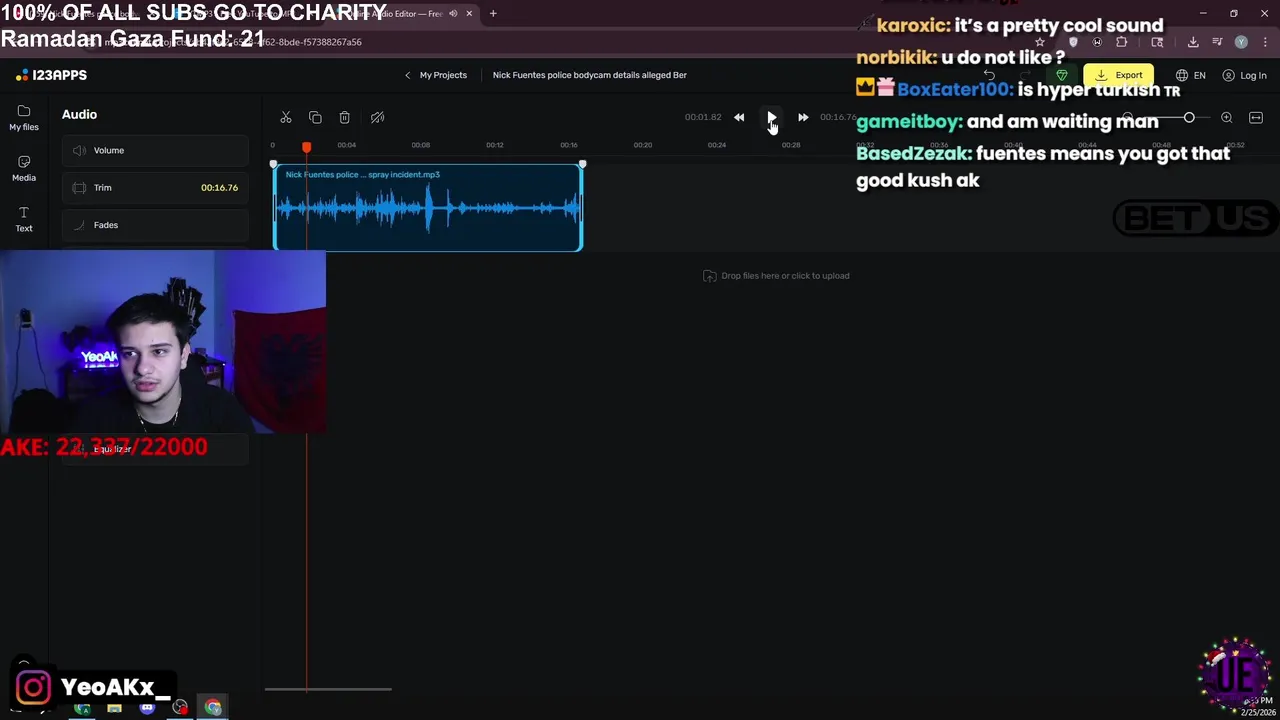Open the Trim audio setting
The width and height of the screenshot is (1280, 720).
[x=155, y=188]
